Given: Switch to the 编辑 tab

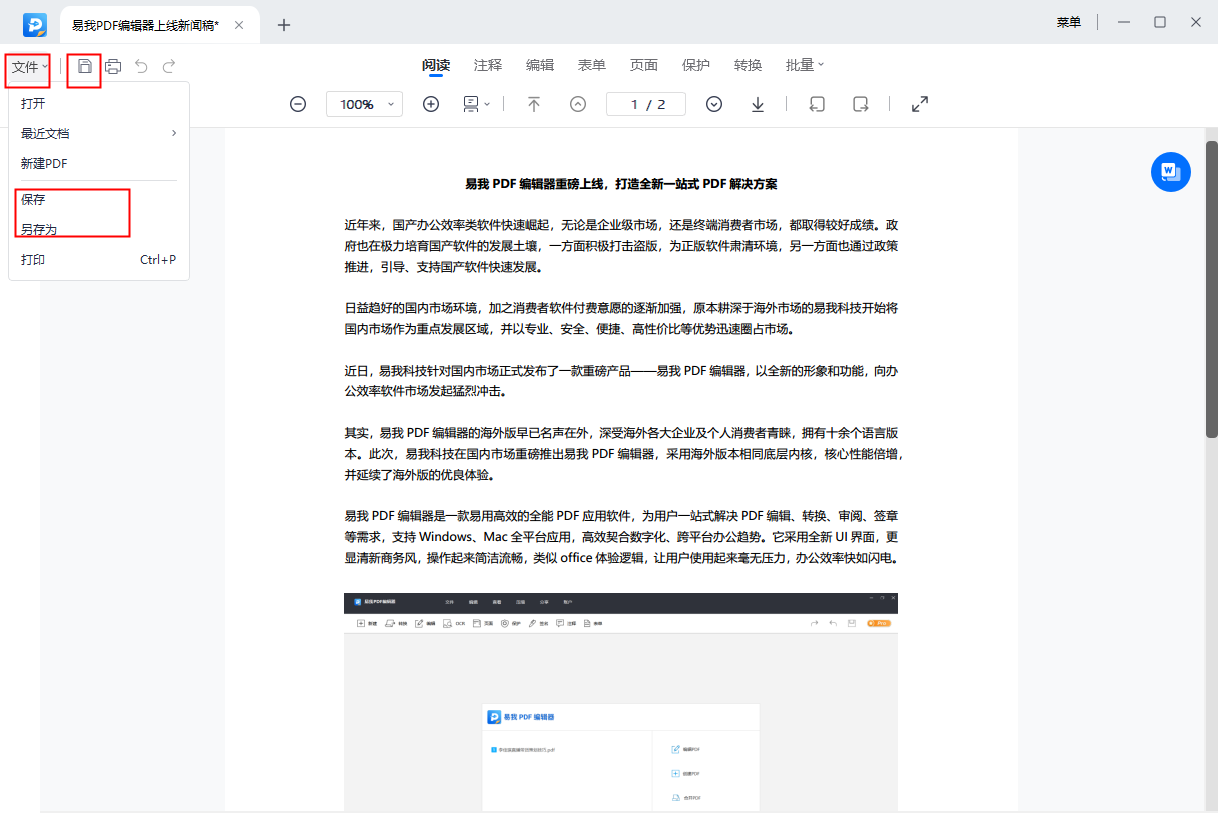Looking at the screenshot, I should coord(540,65).
